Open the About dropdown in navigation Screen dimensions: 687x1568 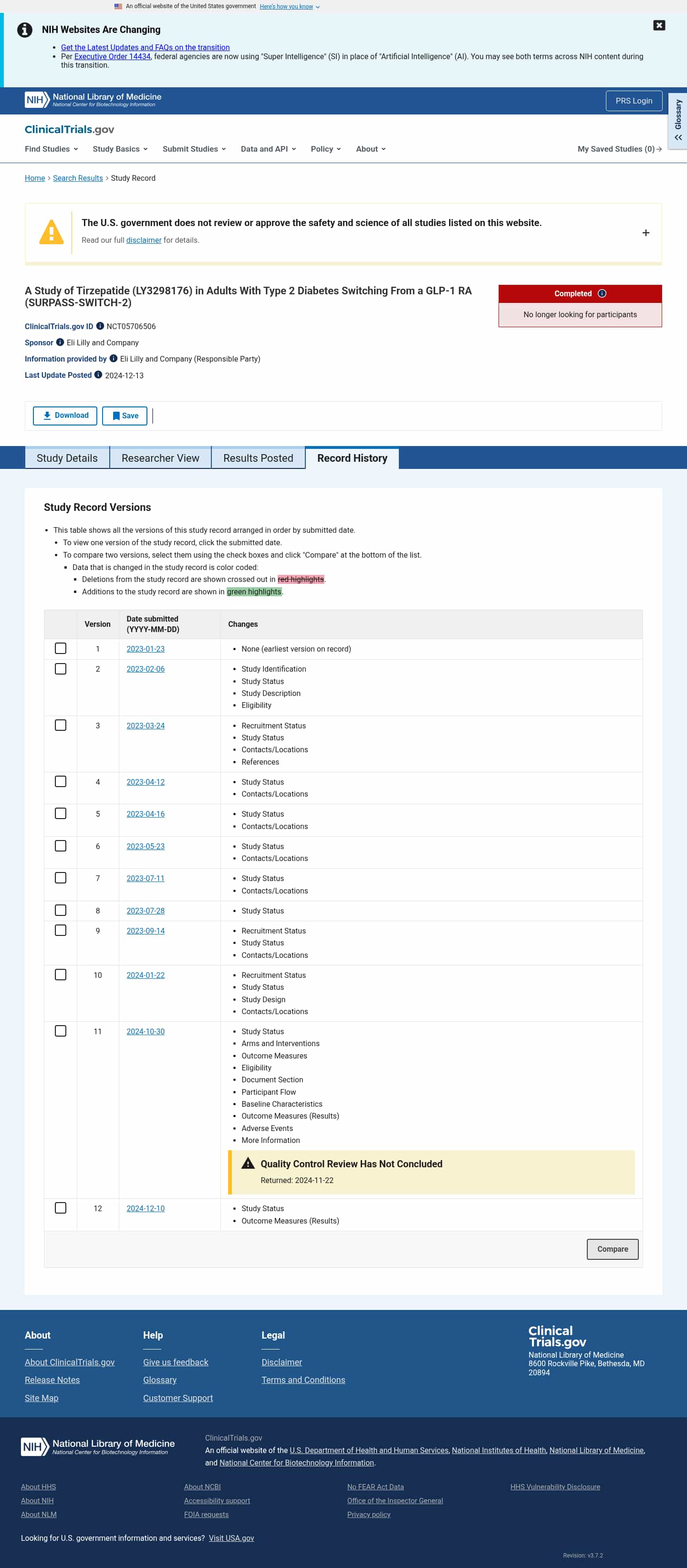[371, 149]
